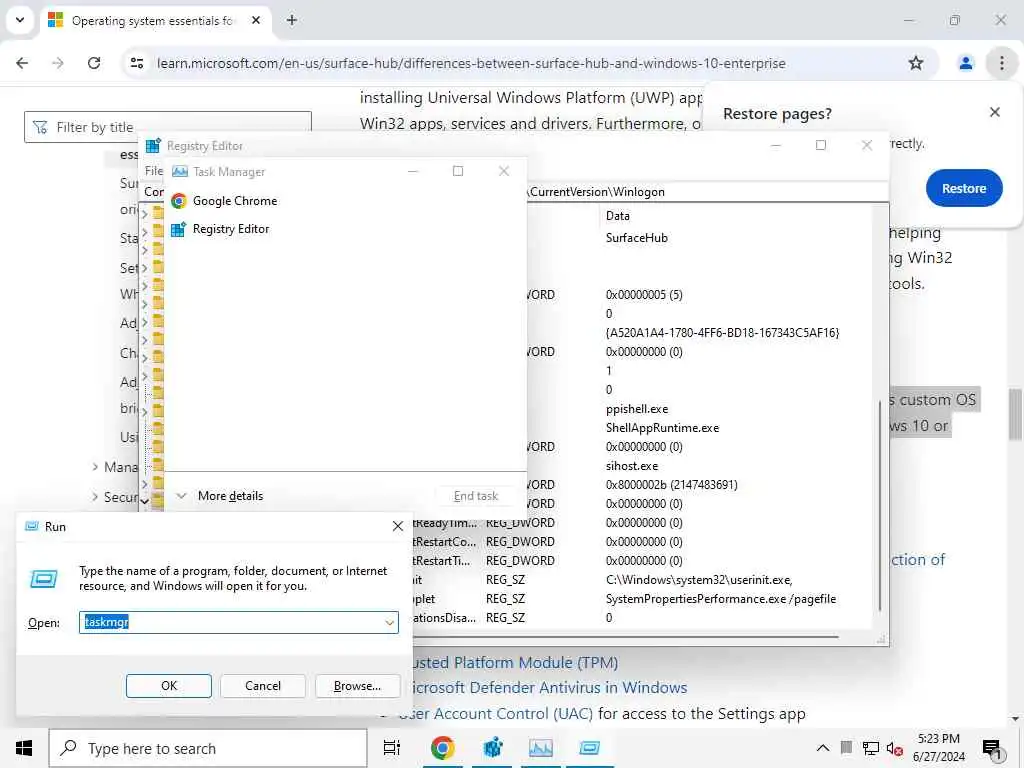
Task: Open the User Account Control (UAC) link
Action: tap(496, 713)
